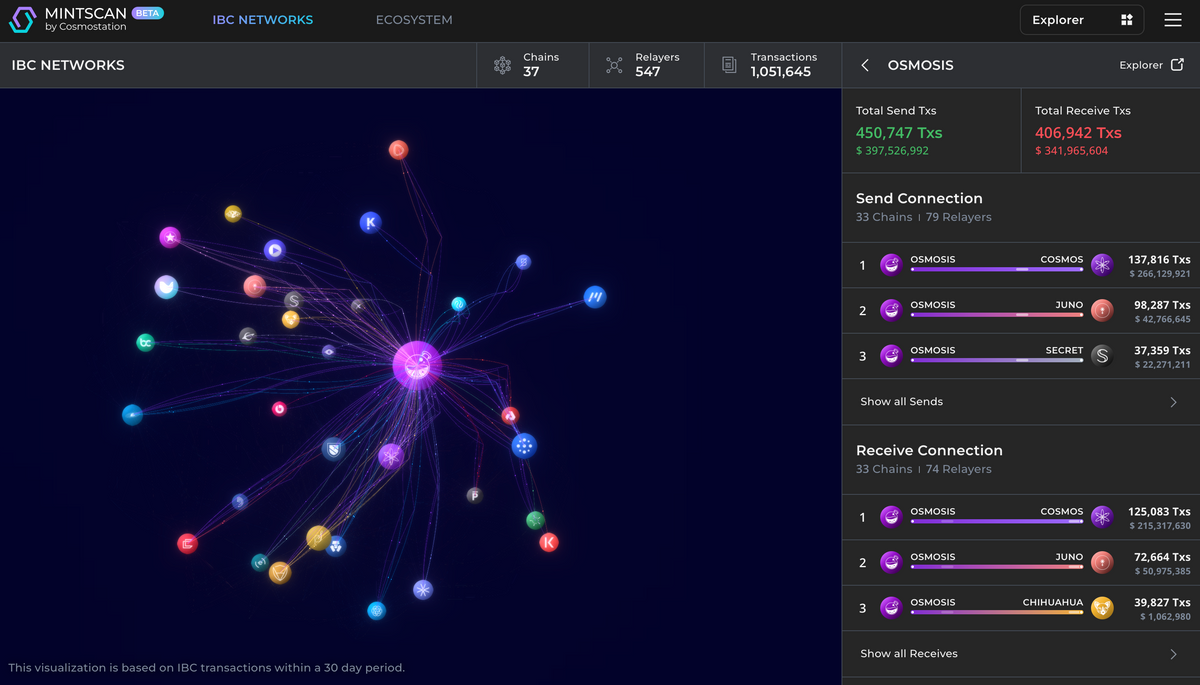Switch to the ECOSYSTEM tab

pos(414,20)
